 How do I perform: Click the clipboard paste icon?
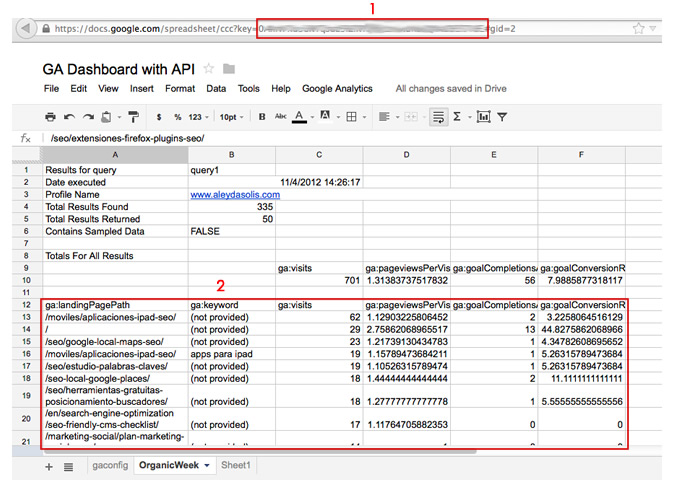tap(106, 117)
